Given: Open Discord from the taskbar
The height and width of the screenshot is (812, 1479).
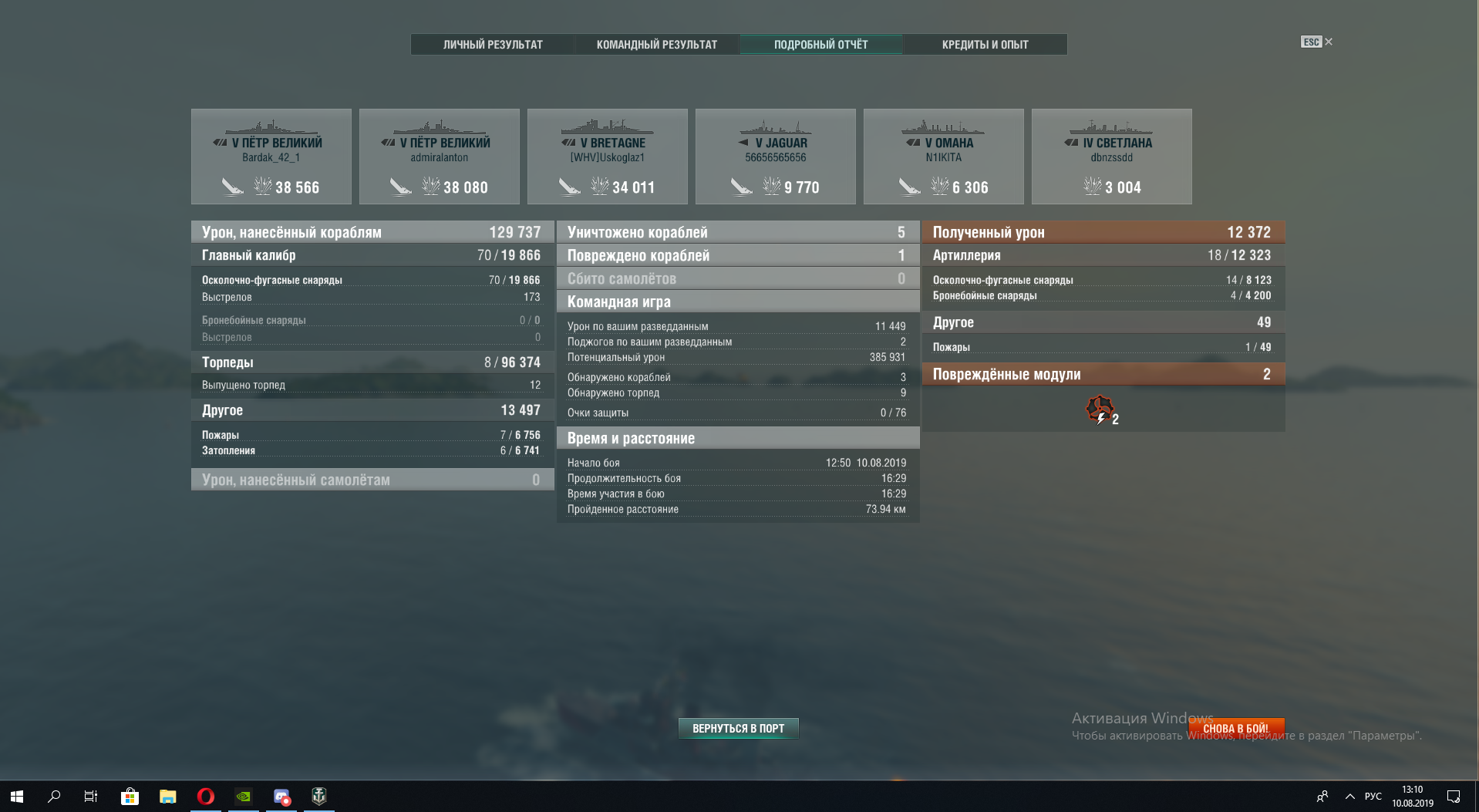Looking at the screenshot, I should (281, 796).
